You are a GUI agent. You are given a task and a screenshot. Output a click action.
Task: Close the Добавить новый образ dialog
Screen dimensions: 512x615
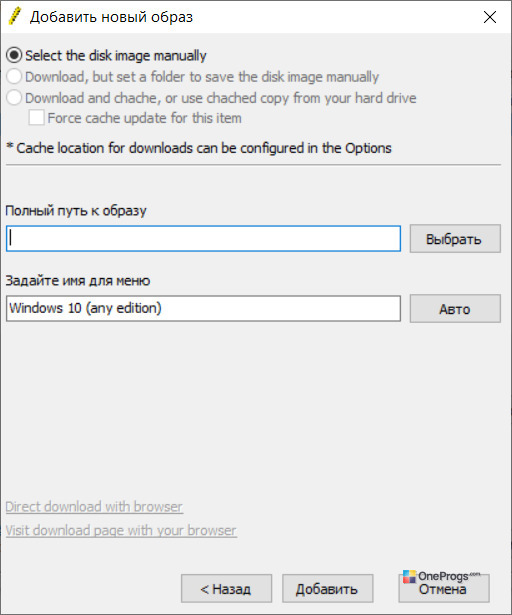pos(490,17)
